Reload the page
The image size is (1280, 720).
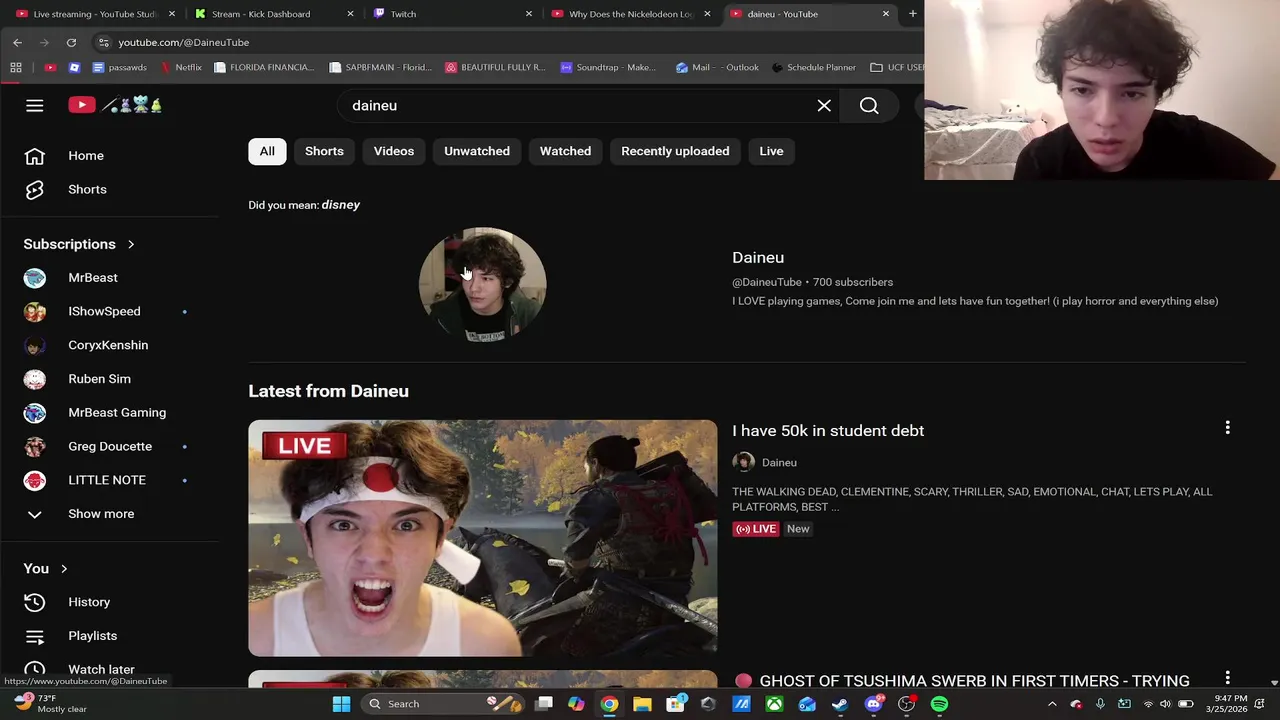(71, 42)
